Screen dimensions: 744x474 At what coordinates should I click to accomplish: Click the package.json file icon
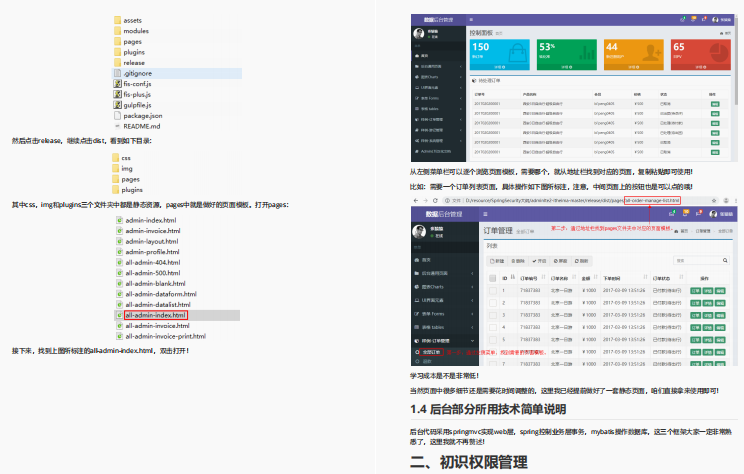click(117, 115)
